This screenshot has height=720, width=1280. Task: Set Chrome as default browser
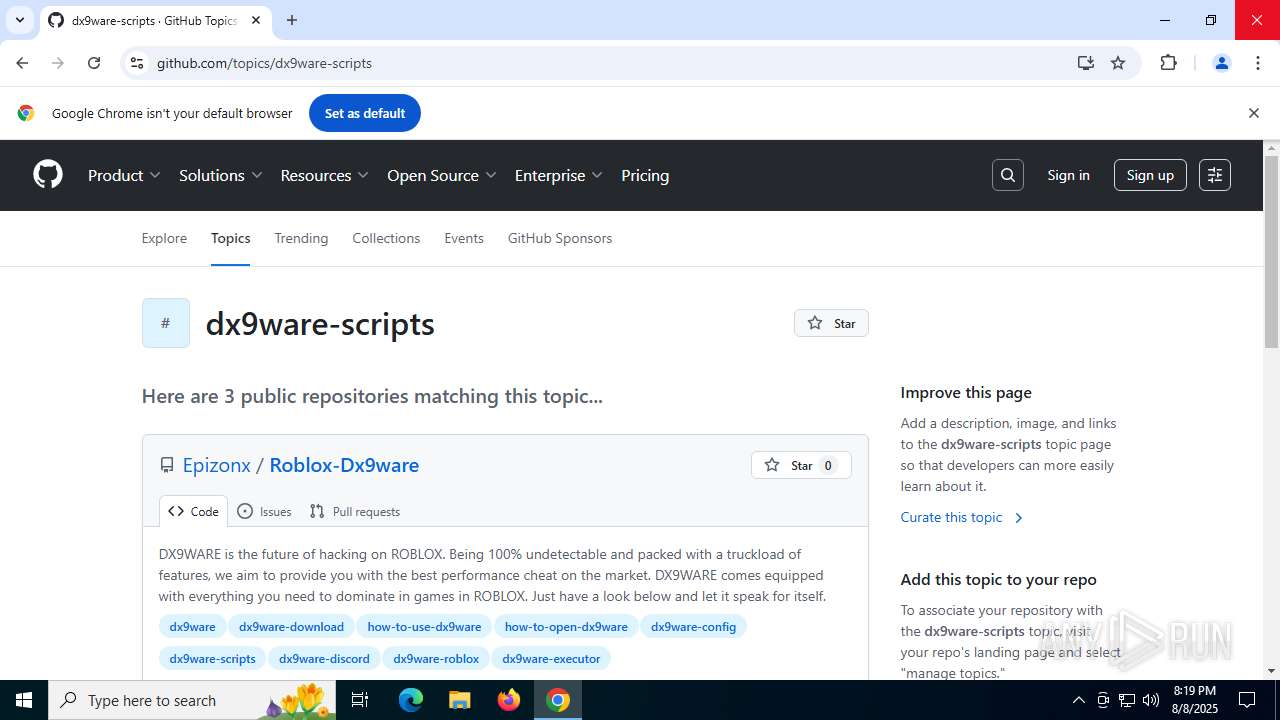click(365, 113)
